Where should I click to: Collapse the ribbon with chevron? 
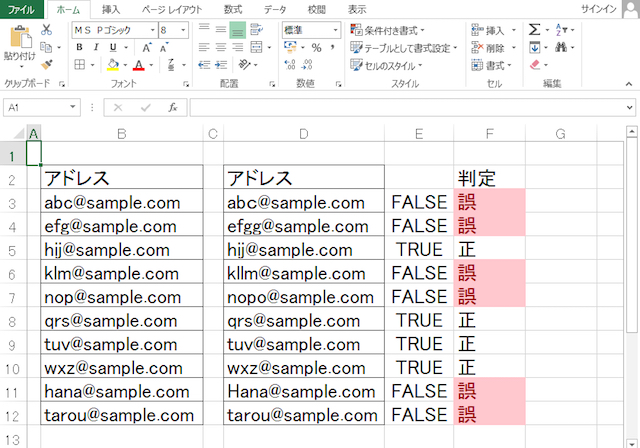[629, 84]
